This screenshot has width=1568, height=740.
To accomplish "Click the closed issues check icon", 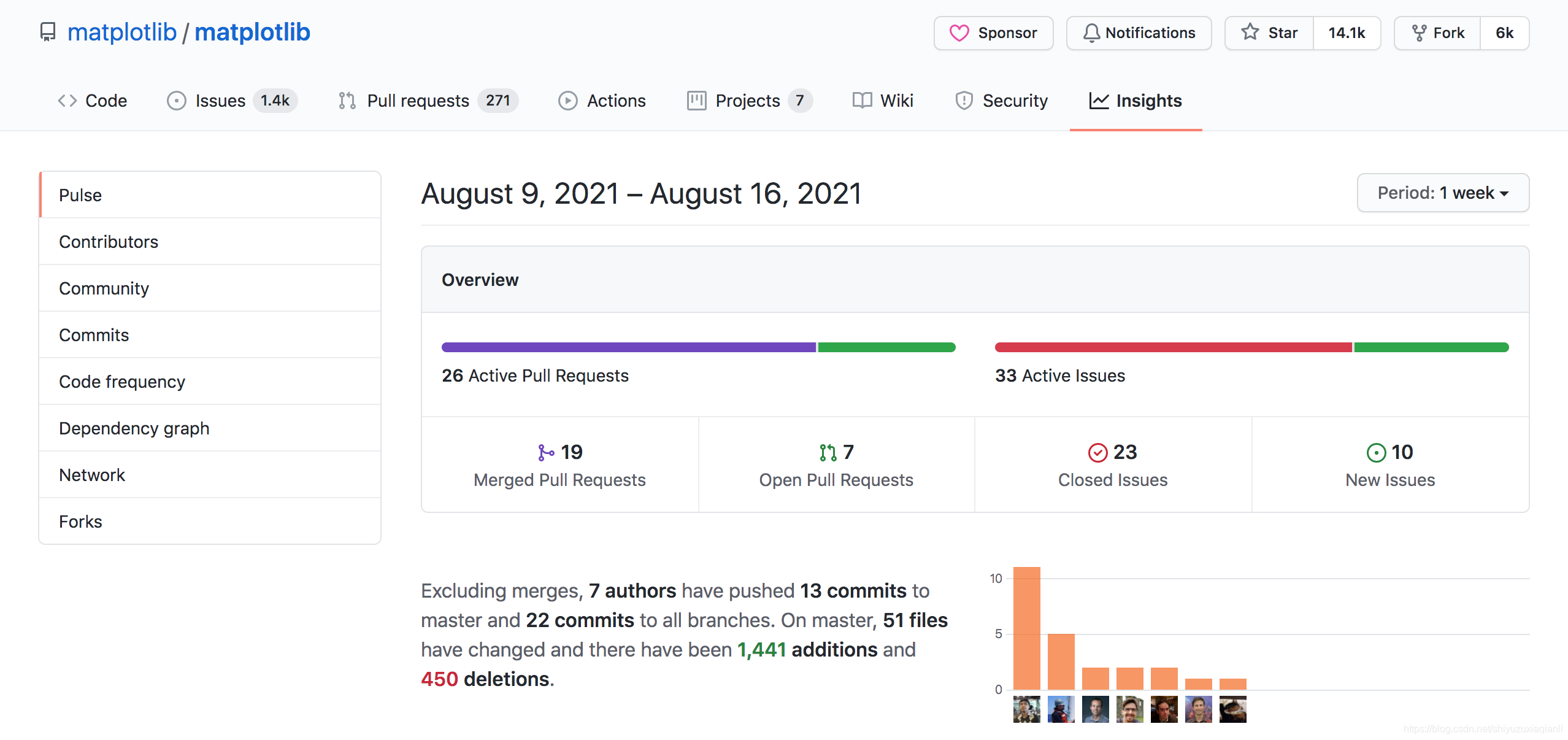I will point(1097,453).
